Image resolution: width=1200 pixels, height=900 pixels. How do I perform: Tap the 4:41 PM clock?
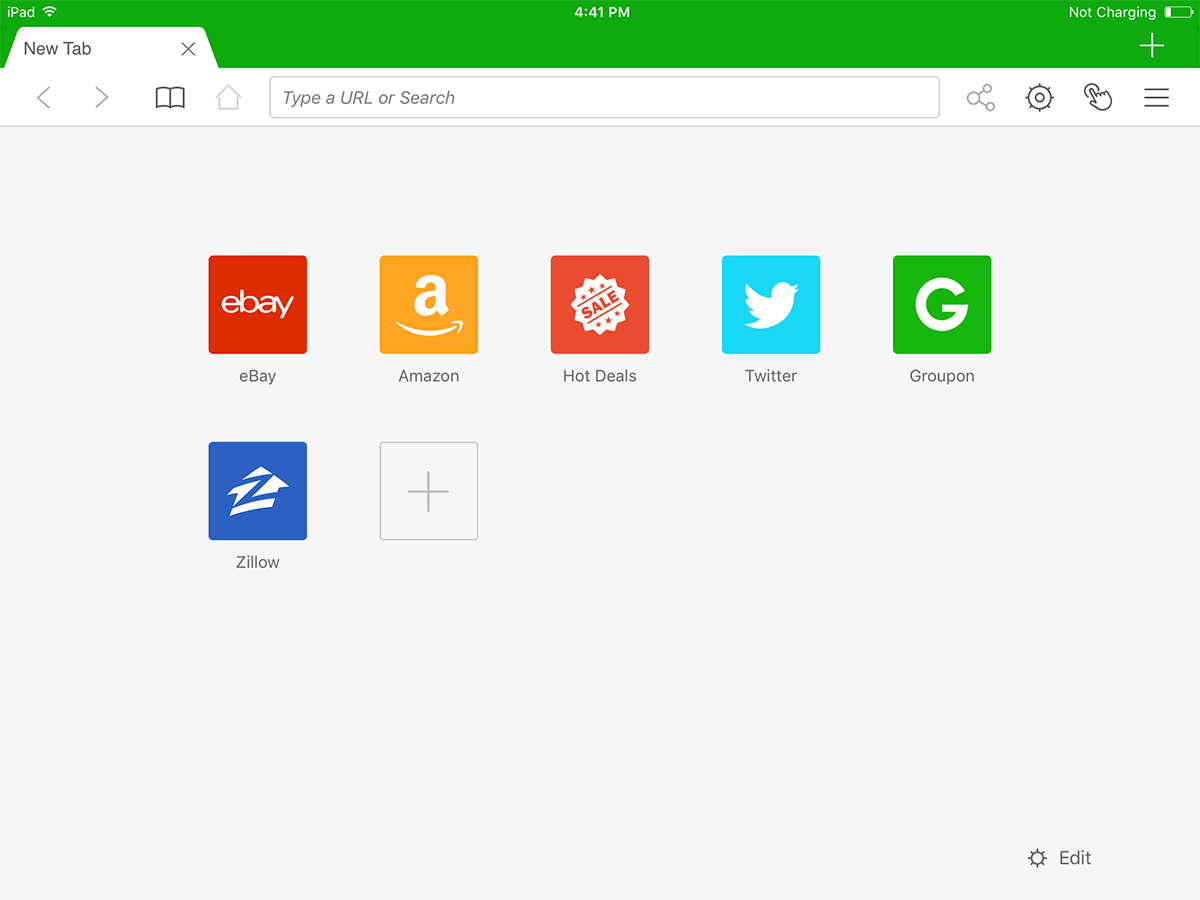point(602,12)
